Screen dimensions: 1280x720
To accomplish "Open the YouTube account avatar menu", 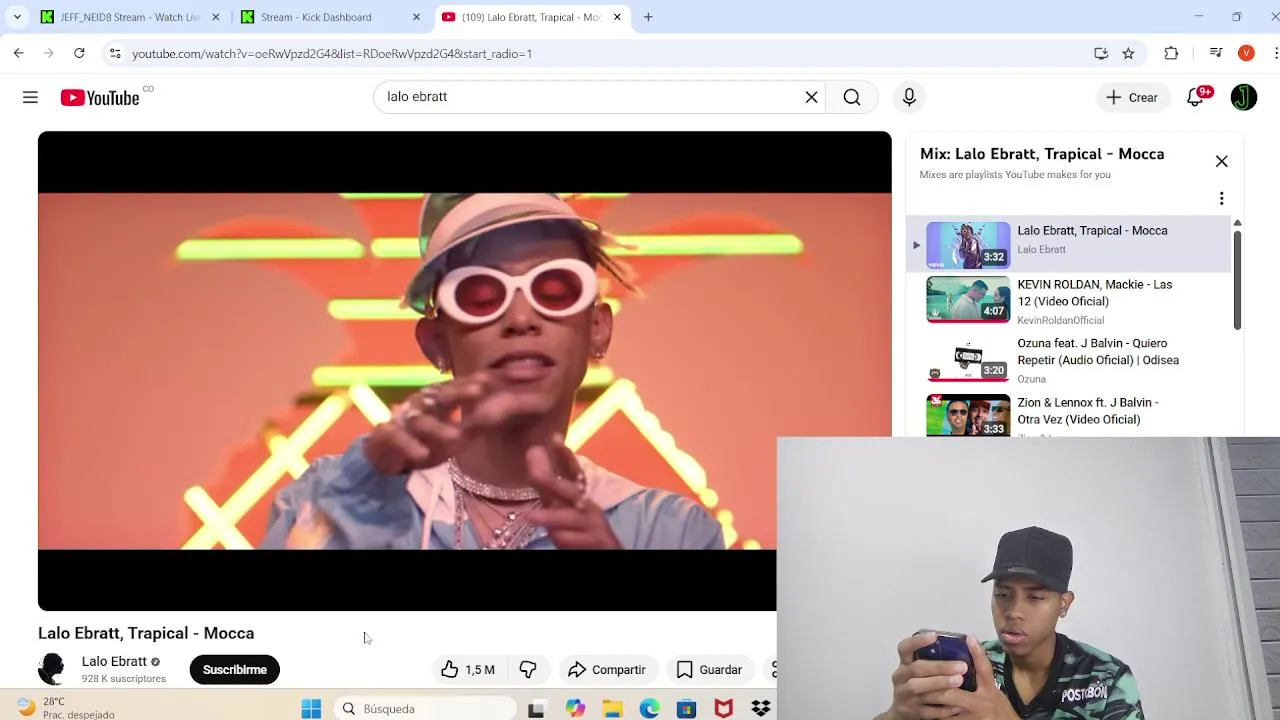I will click(1244, 97).
